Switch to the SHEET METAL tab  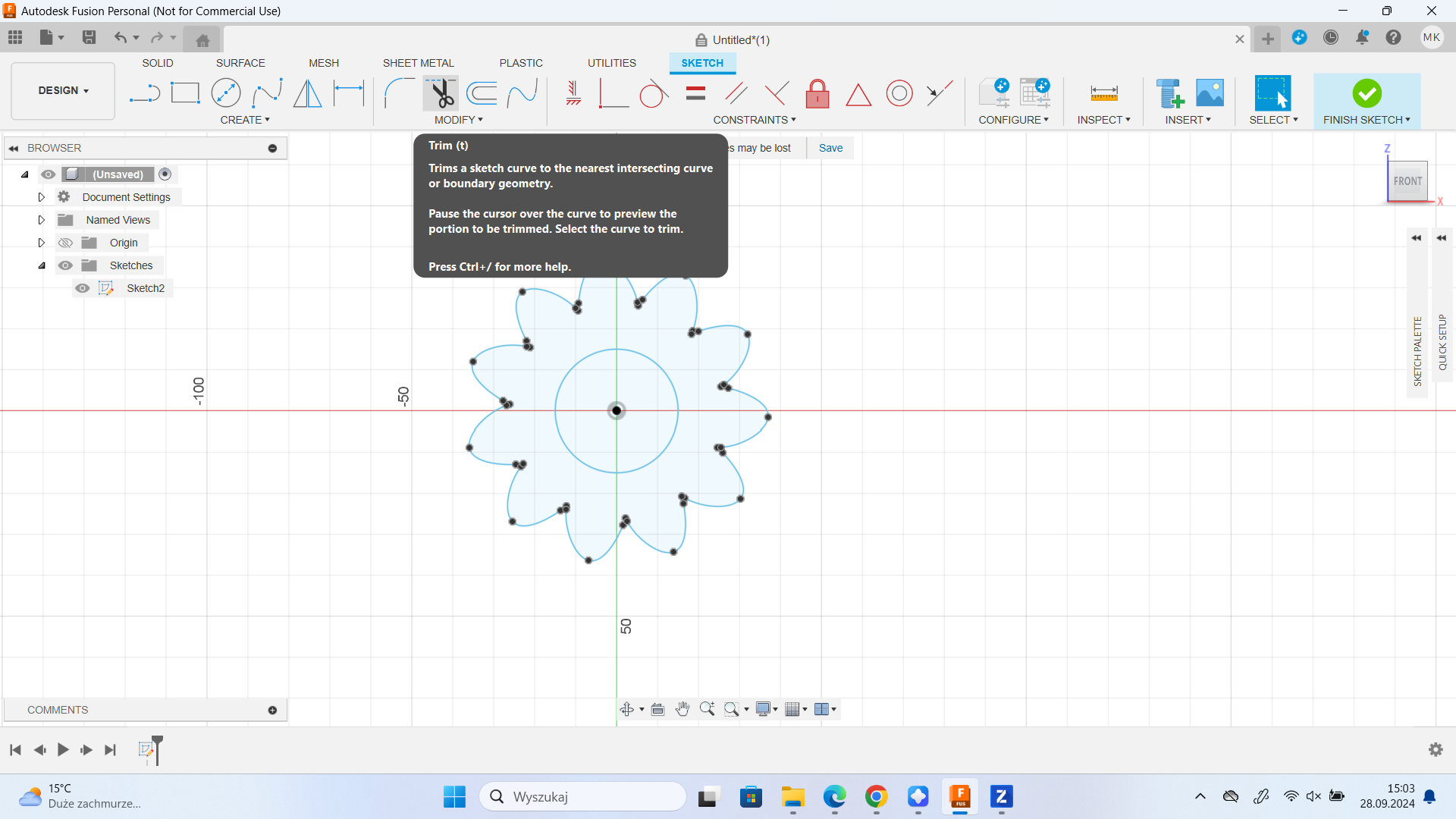tap(419, 63)
